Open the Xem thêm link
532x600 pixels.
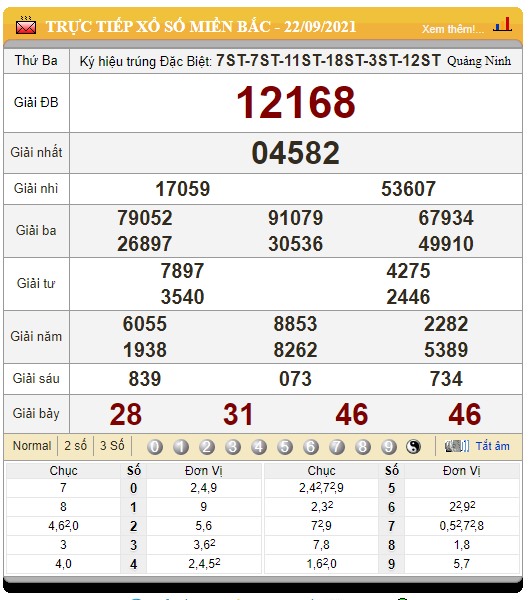pos(453,29)
